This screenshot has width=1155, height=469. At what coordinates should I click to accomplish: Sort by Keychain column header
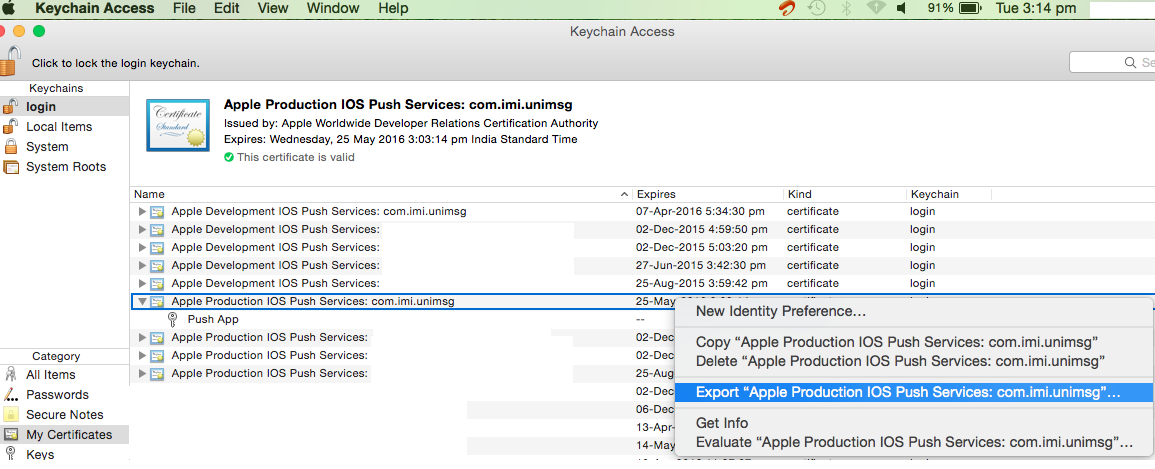click(x=949, y=194)
